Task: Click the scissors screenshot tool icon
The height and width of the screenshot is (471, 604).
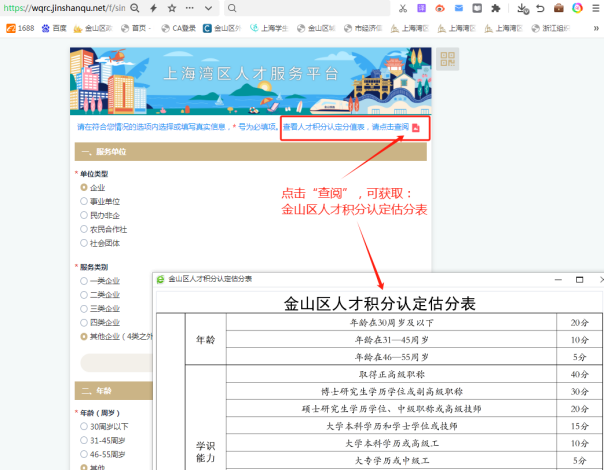Action: [x=402, y=8]
